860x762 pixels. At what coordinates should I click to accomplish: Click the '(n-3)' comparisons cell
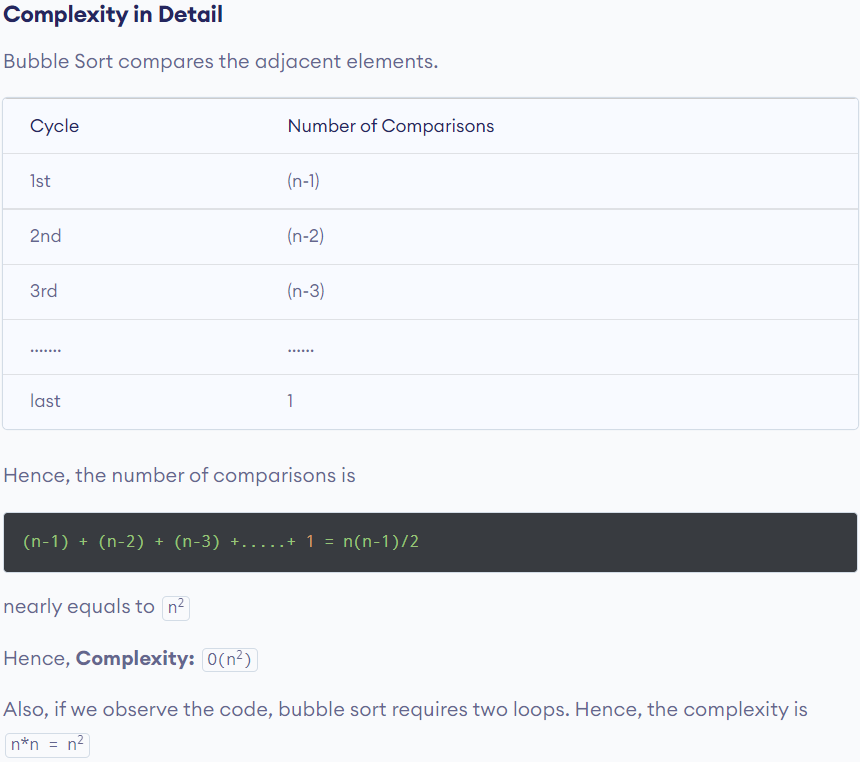coord(305,291)
